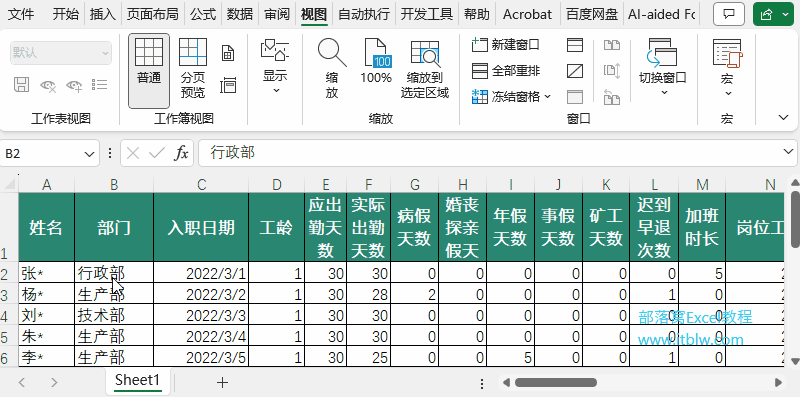Expand the Macros (宏) dropdown arrow
This screenshot has width=800, height=397.
(x=728, y=93)
